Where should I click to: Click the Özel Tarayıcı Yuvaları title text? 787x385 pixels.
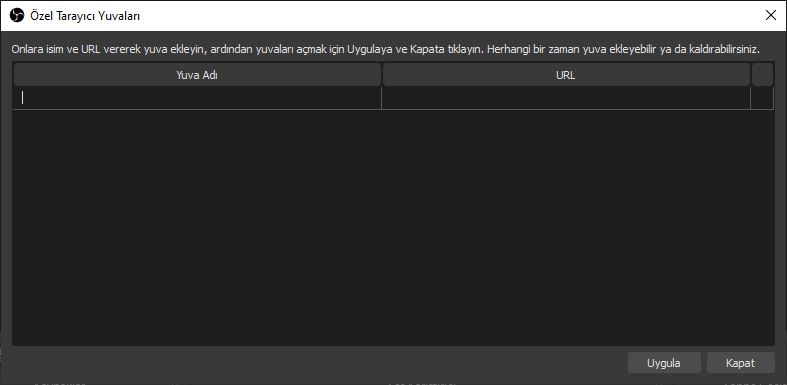(x=85, y=16)
